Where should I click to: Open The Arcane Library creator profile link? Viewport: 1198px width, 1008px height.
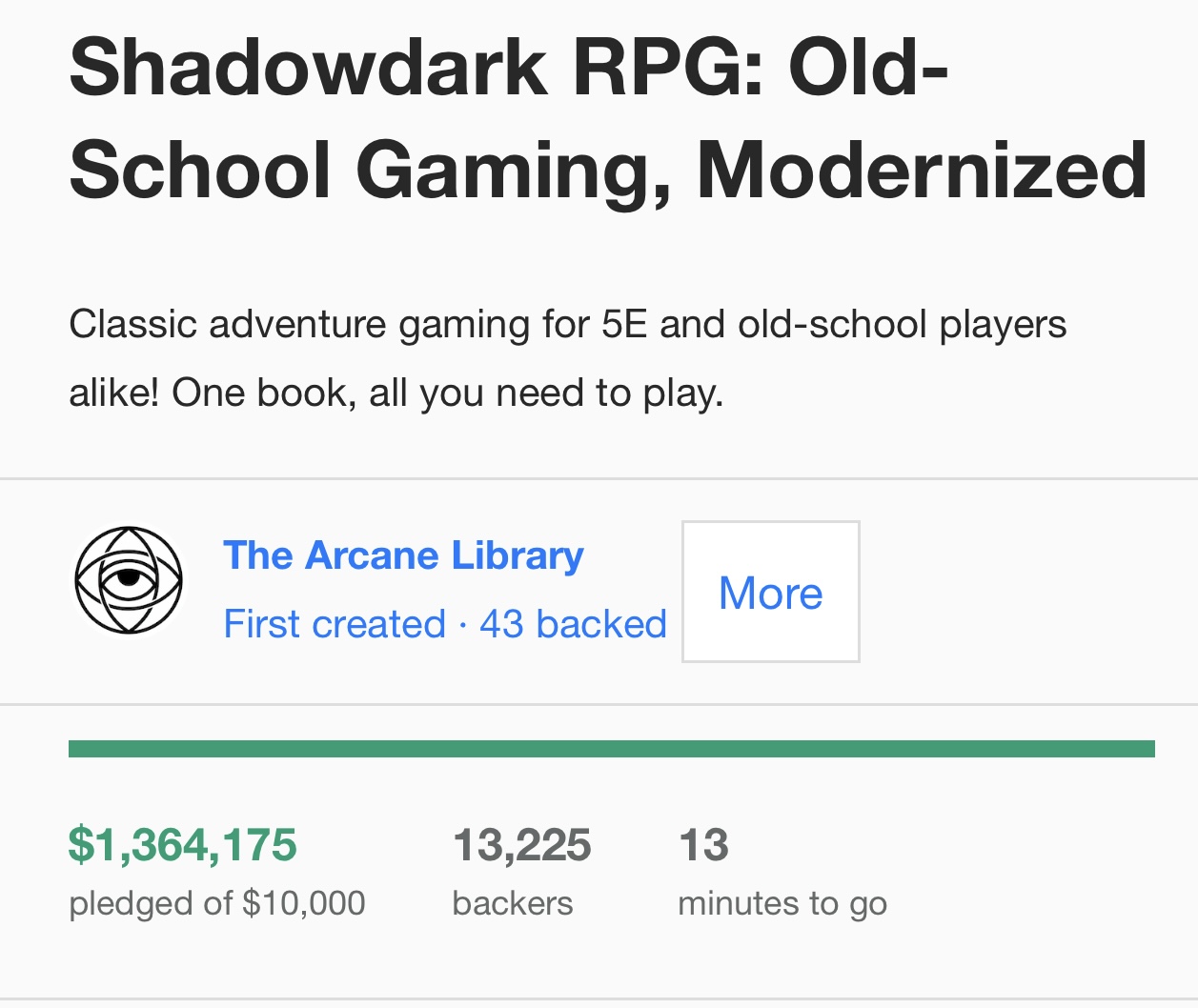pos(403,555)
